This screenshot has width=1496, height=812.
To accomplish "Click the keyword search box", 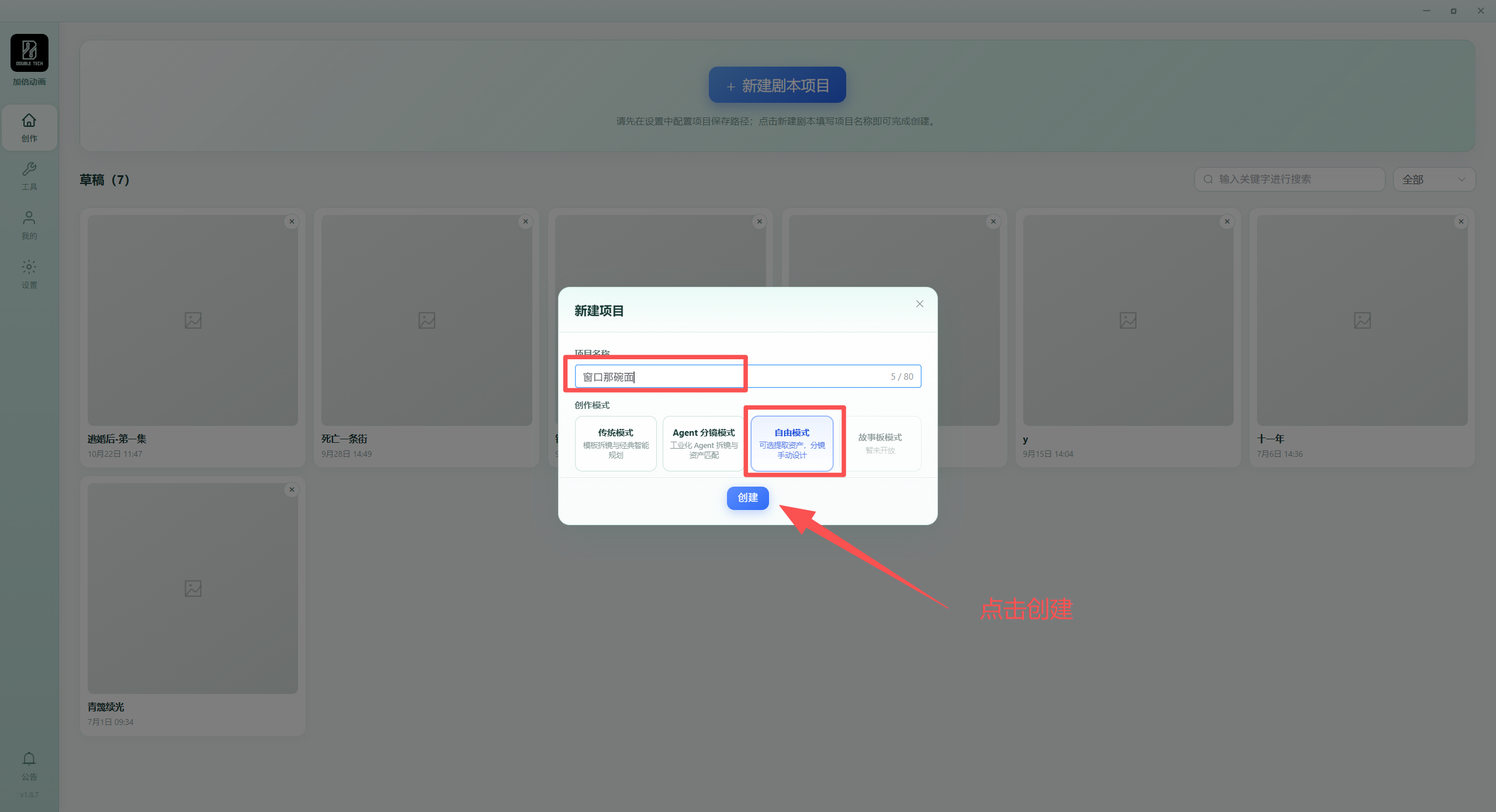I will pyautogui.click(x=1290, y=179).
